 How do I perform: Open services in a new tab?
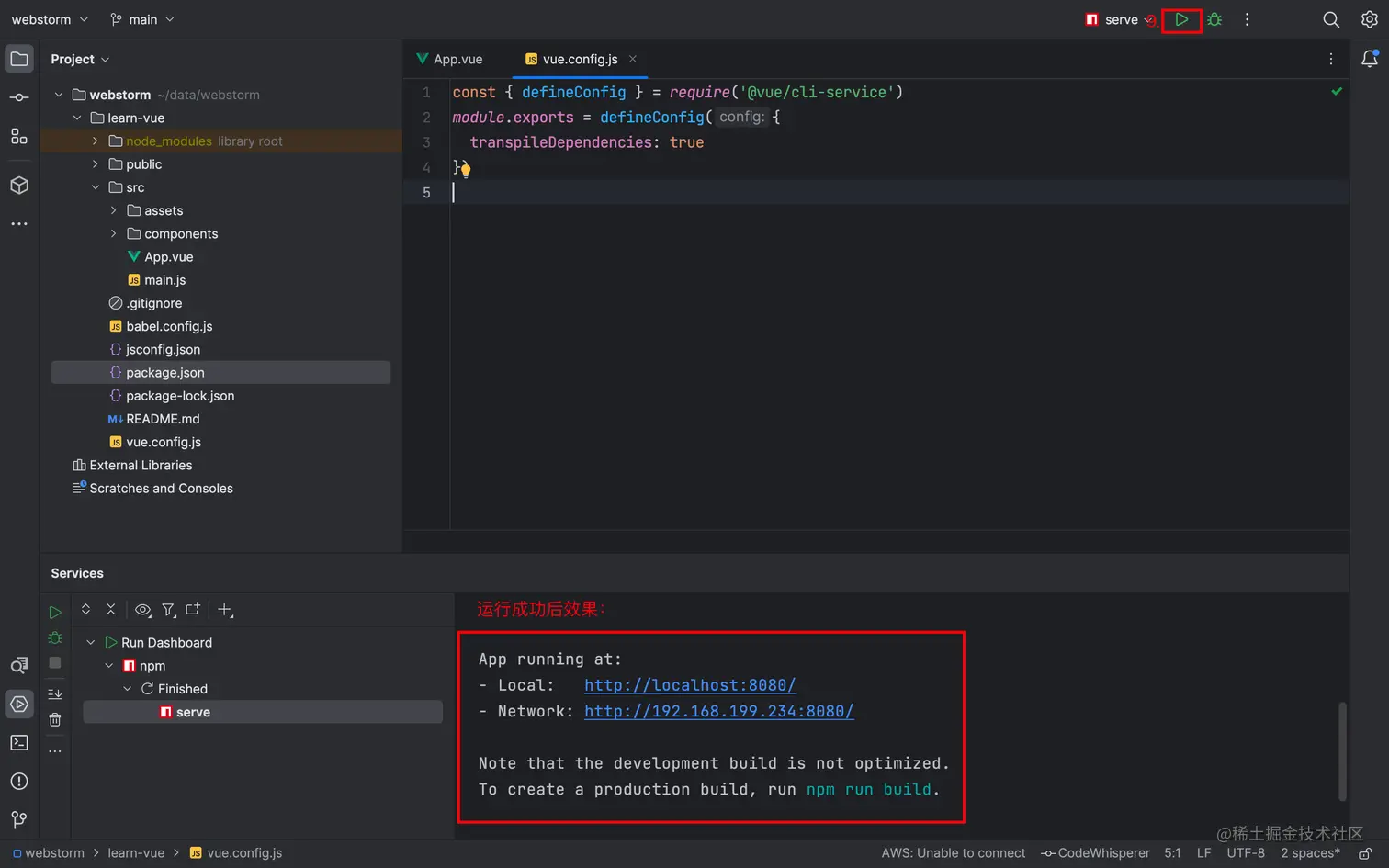pyautogui.click(x=193, y=609)
